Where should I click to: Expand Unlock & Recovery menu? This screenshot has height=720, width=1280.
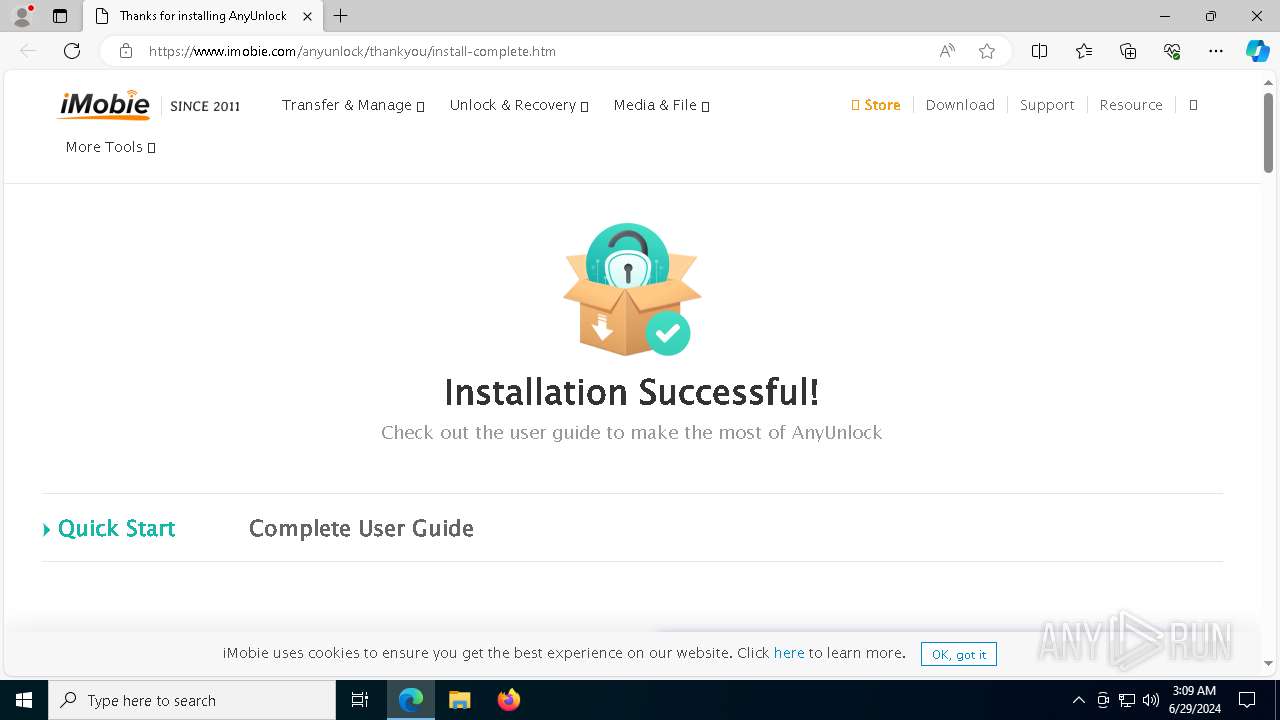(519, 105)
